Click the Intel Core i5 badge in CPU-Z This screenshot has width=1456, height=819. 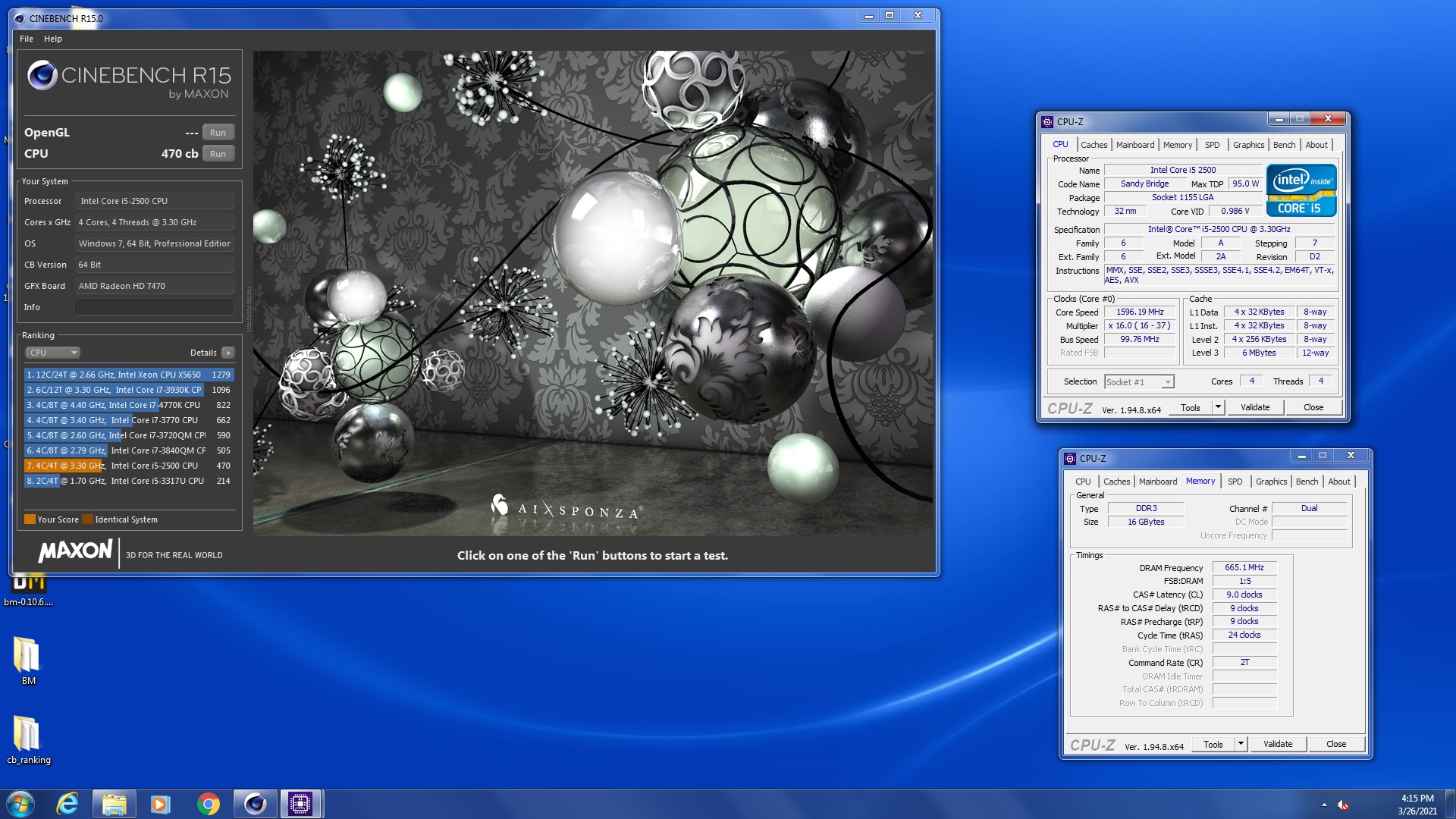point(1301,190)
